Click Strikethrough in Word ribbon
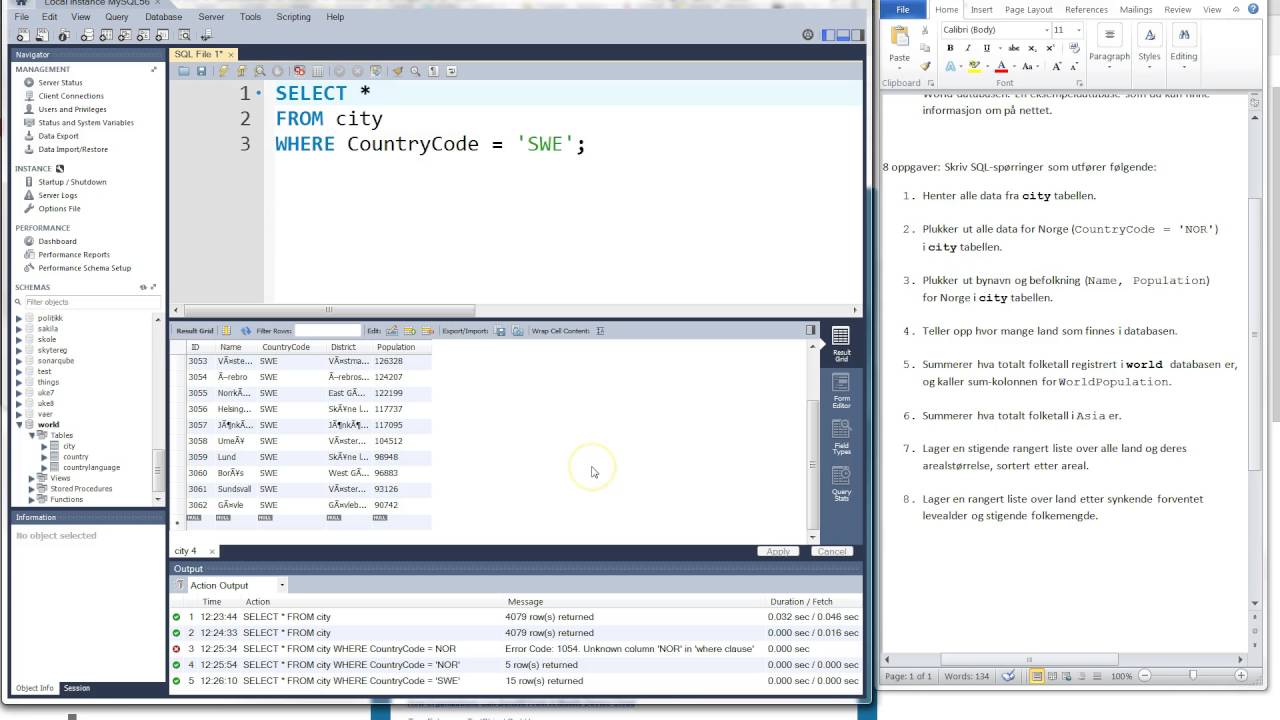This screenshot has width=1280, height=720. [1014, 47]
